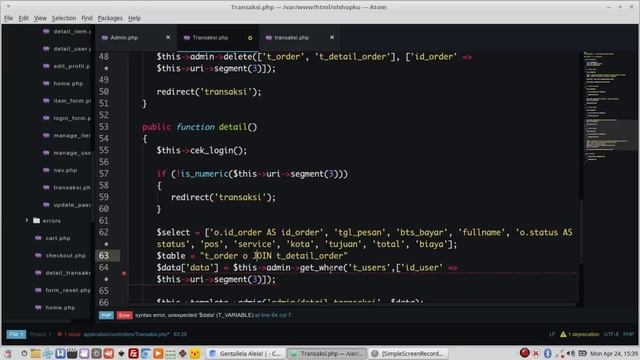The image size is (640, 360).
Task: Click the PHP icon beside detail_item file
Action: pos(46,31)
